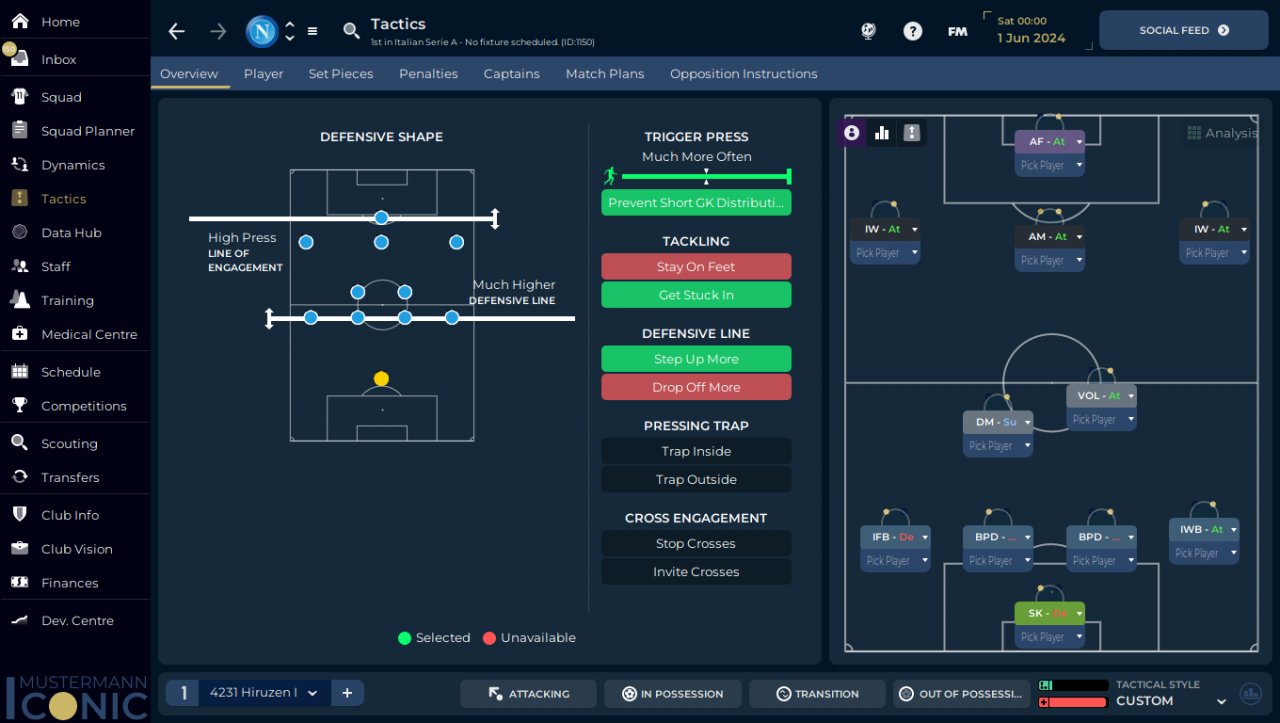
Task: Open the help question mark icon
Action: click(x=912, y=31)
